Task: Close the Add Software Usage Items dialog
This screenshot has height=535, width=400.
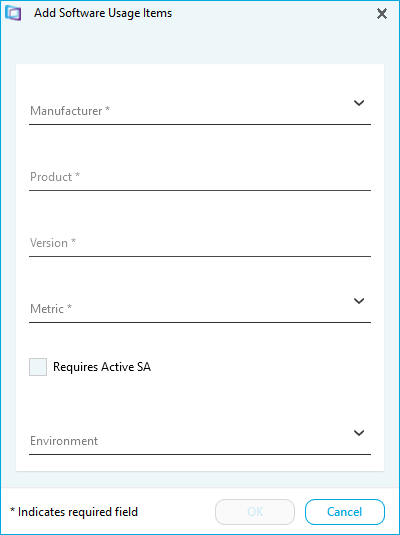Action: [x=382, y=14]
